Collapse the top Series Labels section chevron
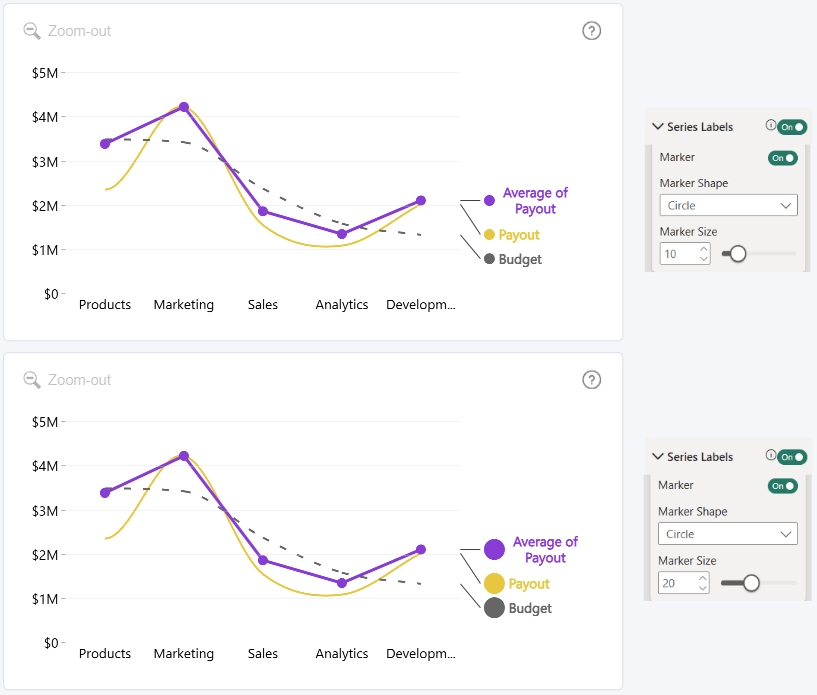 pyautogui.click(x=658, y=127)
